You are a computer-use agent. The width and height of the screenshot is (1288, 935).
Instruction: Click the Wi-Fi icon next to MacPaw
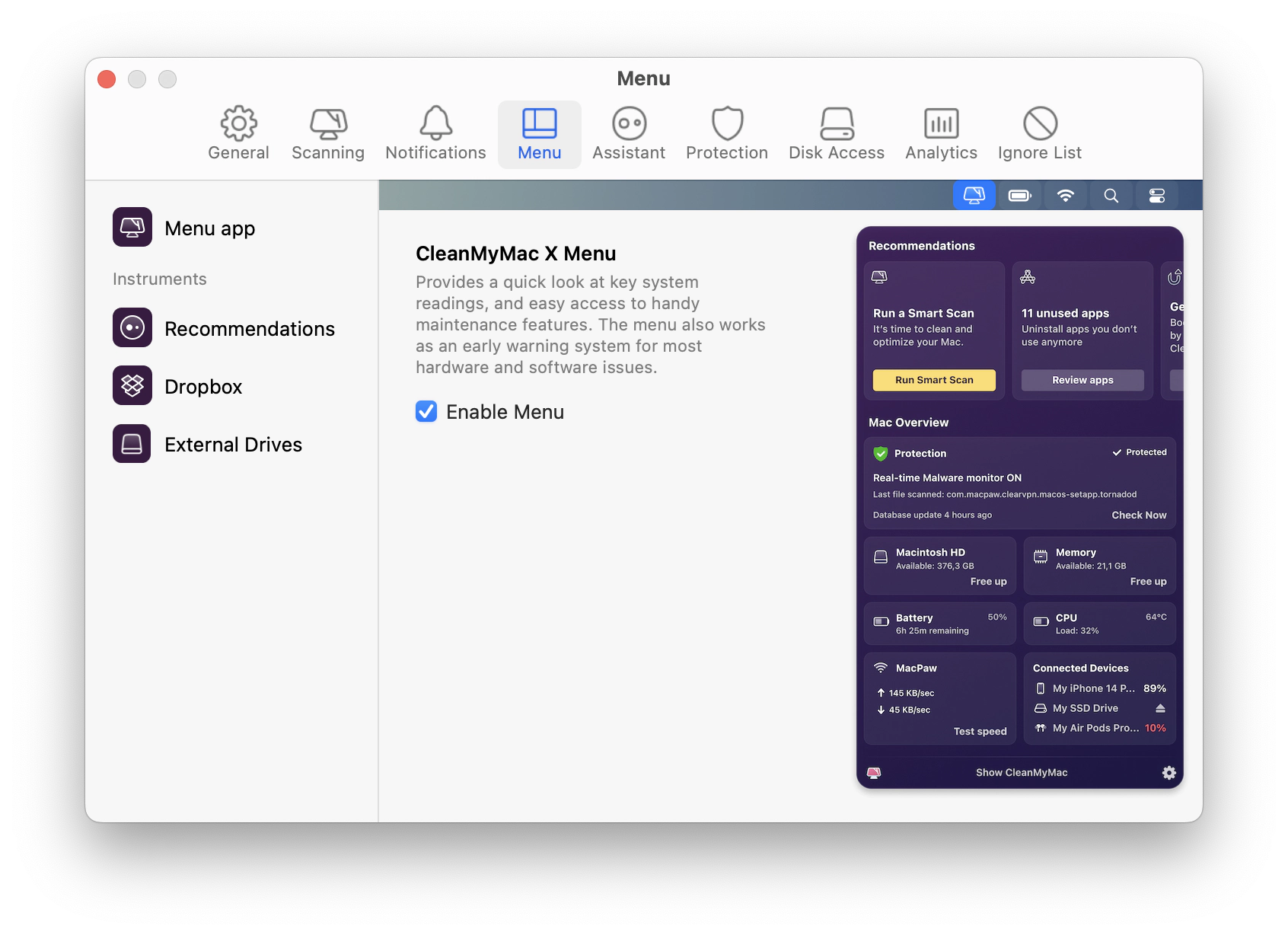coord(881,668)
